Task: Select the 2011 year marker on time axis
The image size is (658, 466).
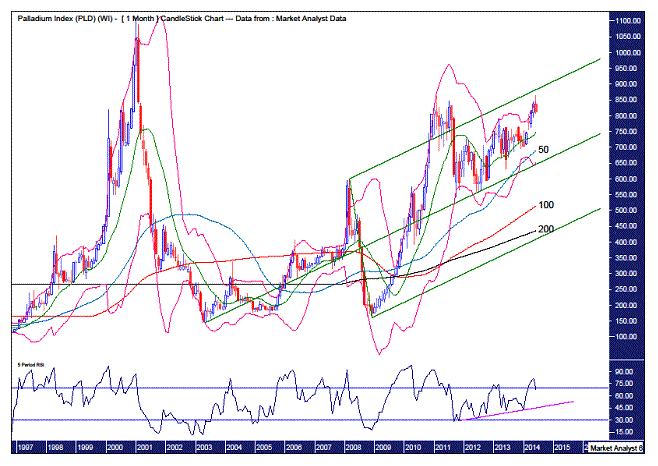Action: [x=443, y=448]
